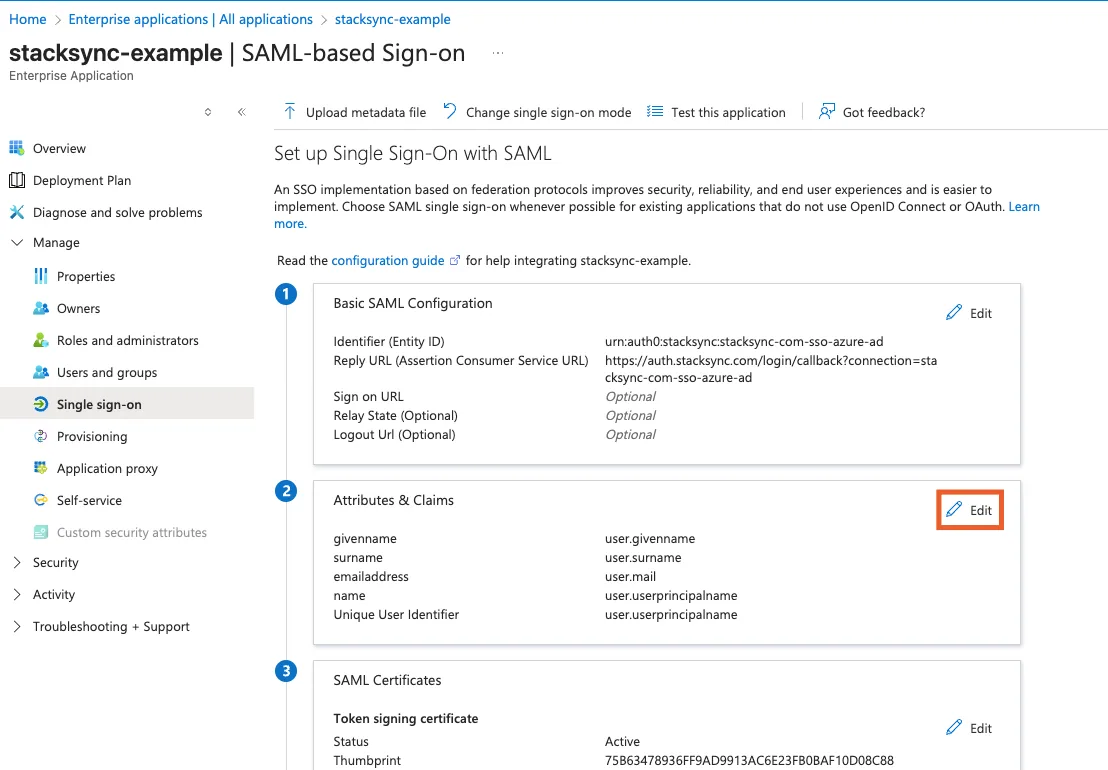Image resolution: width=1108 pixels, height=770 pixels.
Task: Click the pencil icon in Basic SAML Configuration
Action: pos(954,312)
